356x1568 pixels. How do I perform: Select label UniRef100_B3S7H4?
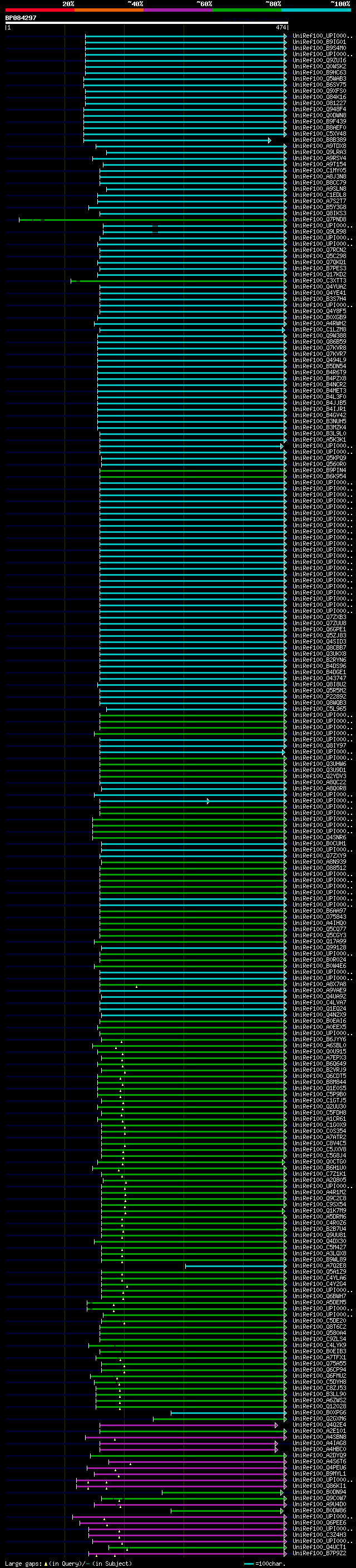(x=319, y=299)
